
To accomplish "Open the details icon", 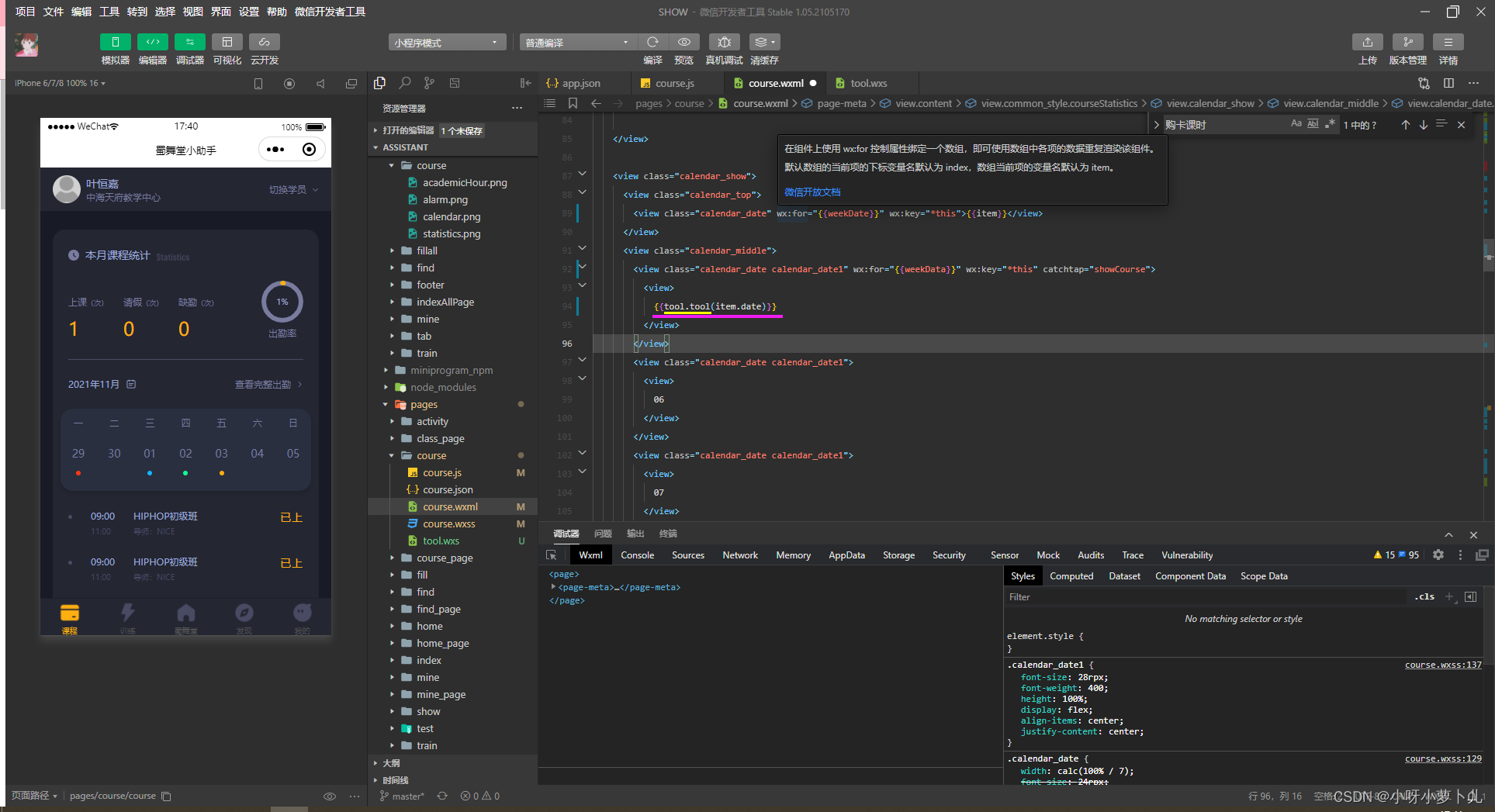I will click(1448, 42).
